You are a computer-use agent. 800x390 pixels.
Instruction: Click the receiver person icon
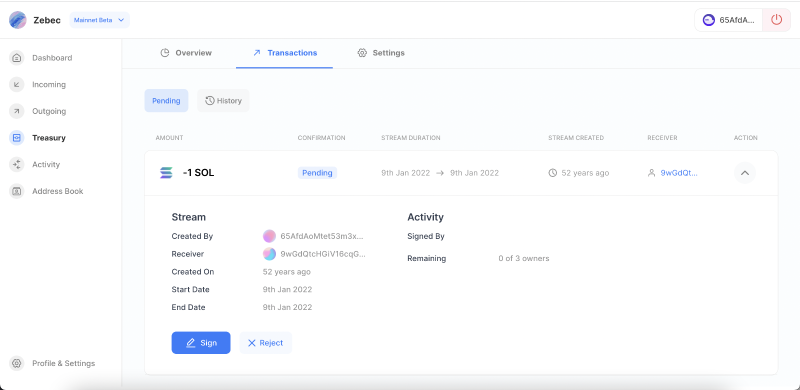pos(652,173)
